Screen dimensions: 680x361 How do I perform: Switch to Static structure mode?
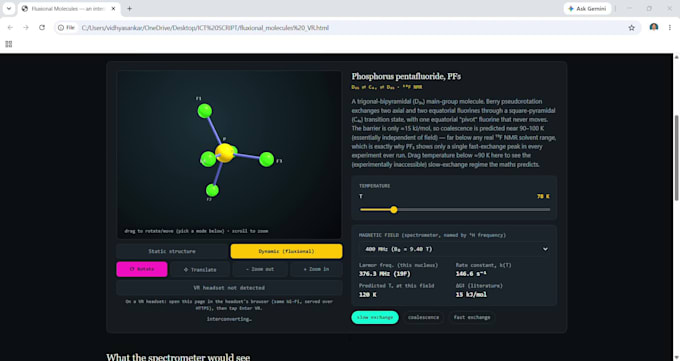[172, 251]
